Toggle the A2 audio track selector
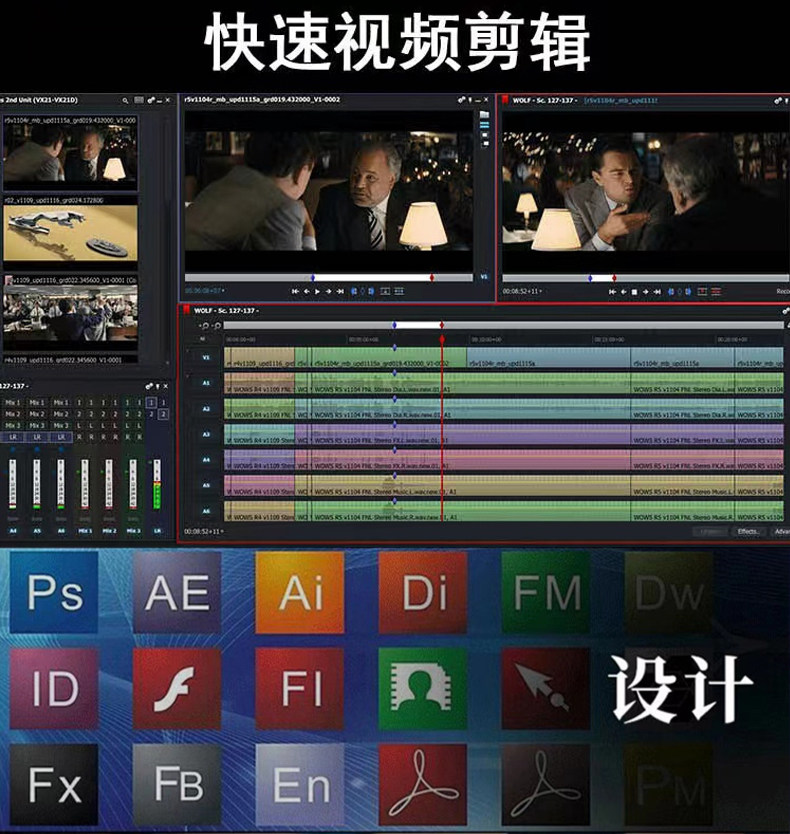 coord(206,408)
